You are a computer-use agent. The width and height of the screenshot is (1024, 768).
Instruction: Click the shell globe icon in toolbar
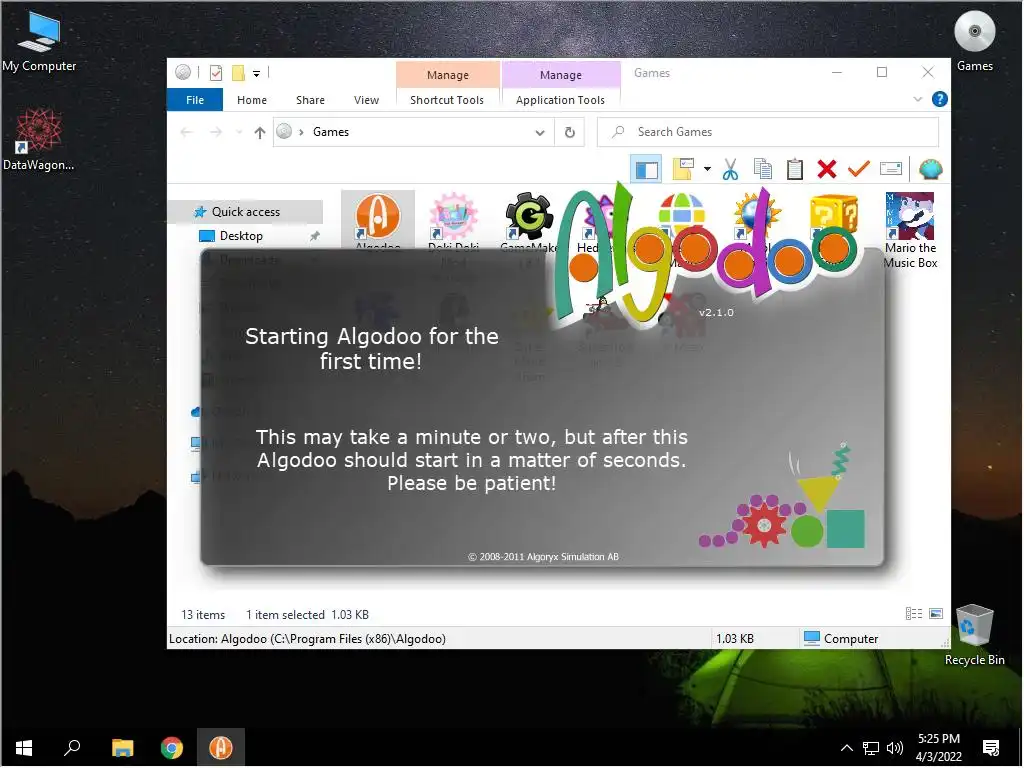(930, 169)
